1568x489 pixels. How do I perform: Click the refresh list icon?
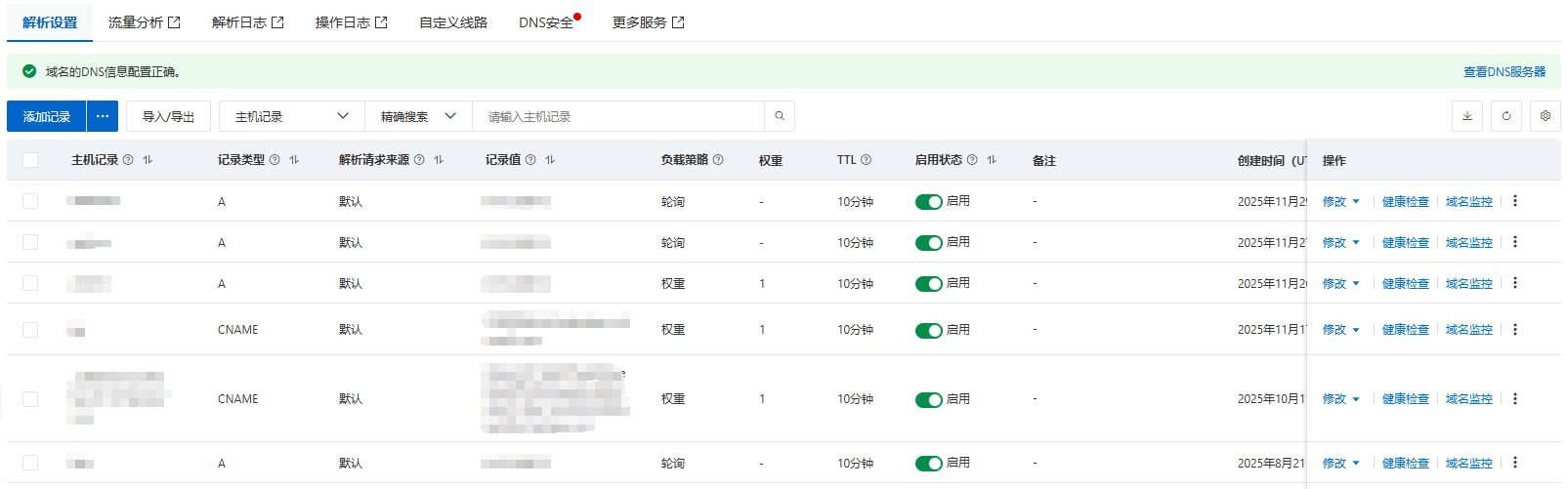[x=1505, y=116]
